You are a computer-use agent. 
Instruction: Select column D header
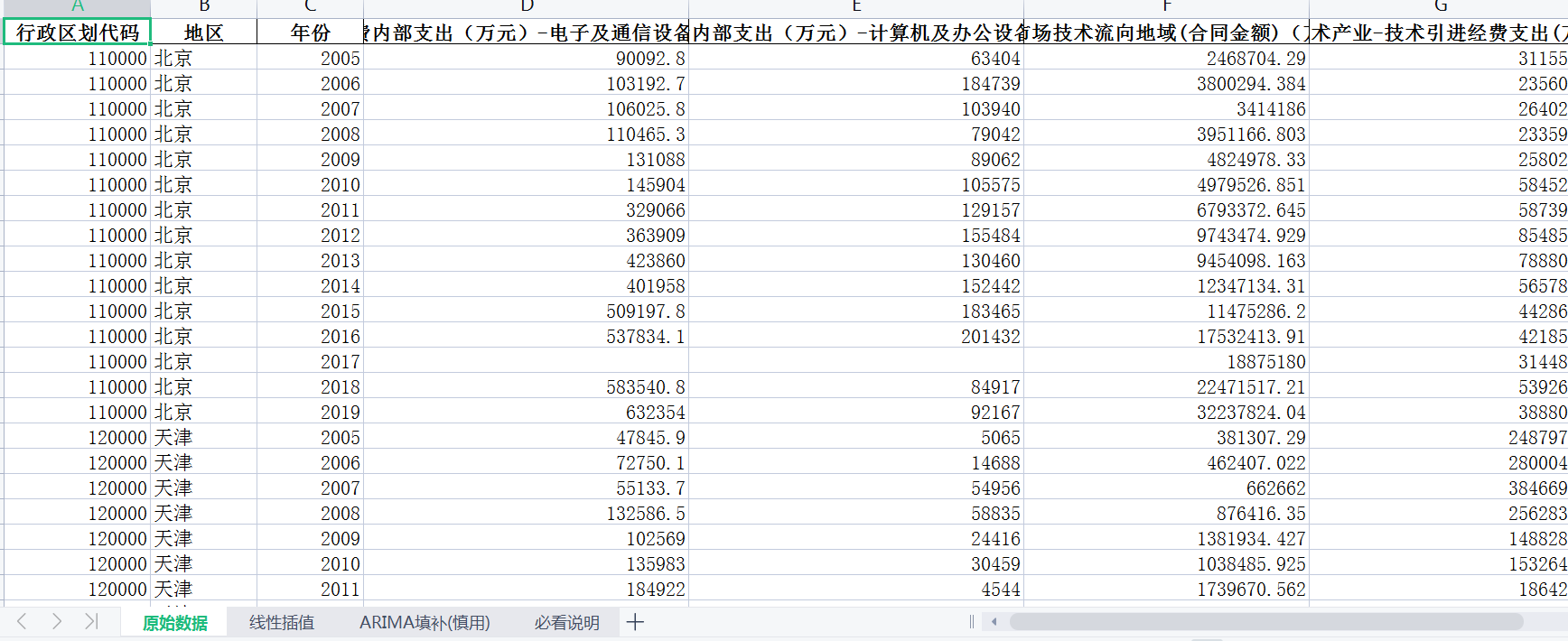(527, 7)
